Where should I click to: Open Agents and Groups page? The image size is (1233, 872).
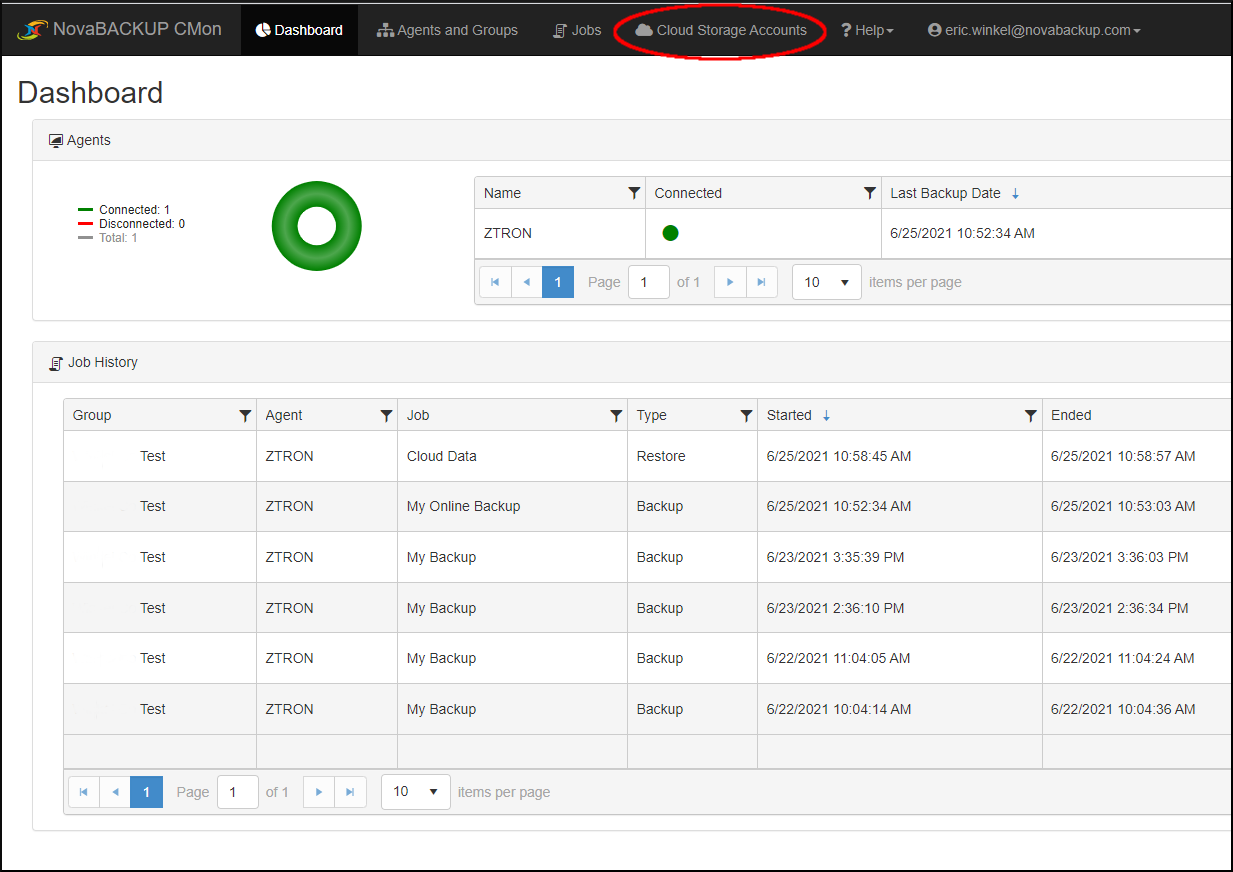pos(447,30)
